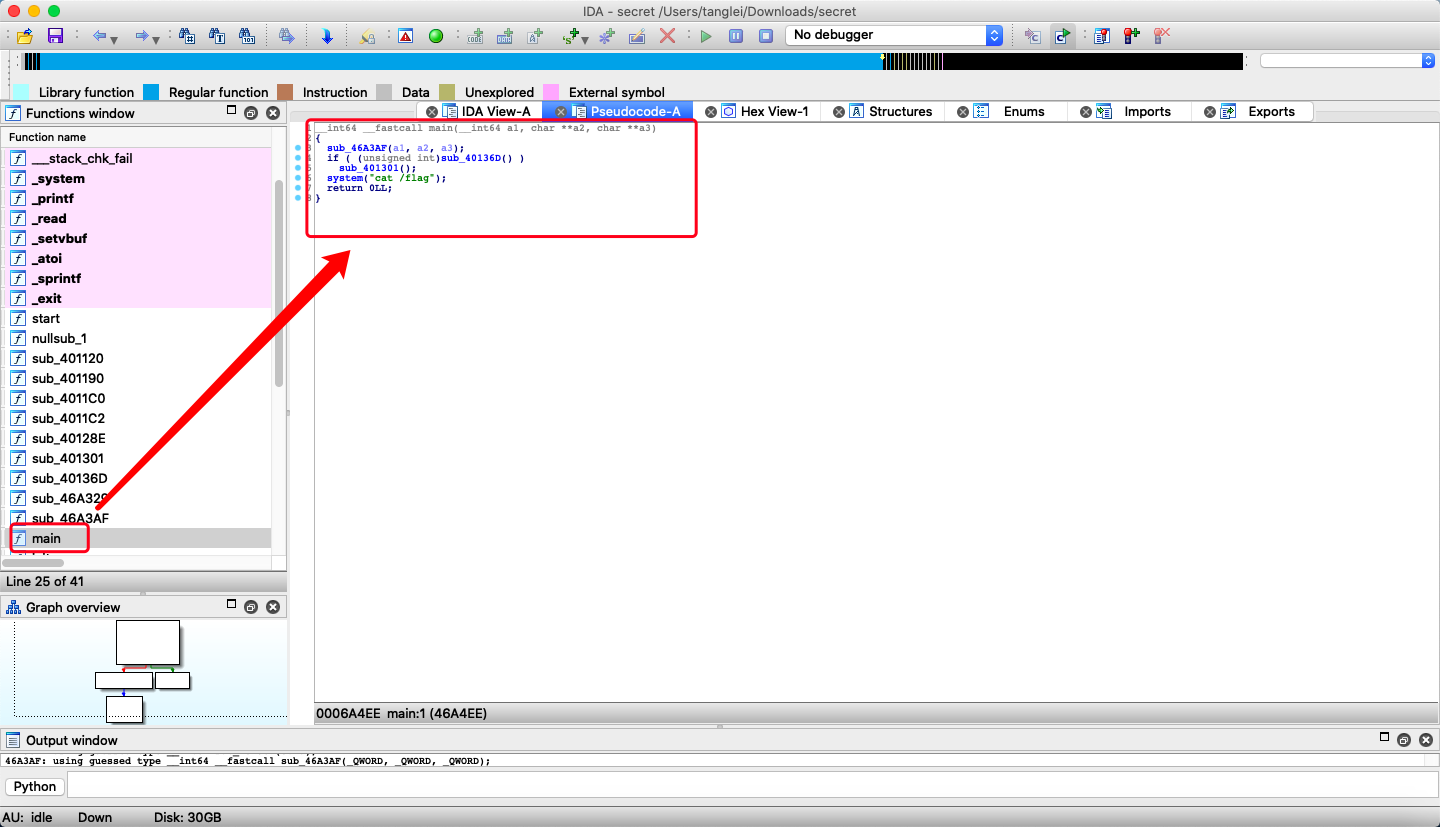Click the red warning triangle window icon
Image resolution: width=1440 pixels, height=827 pixels.
point(405,36)
